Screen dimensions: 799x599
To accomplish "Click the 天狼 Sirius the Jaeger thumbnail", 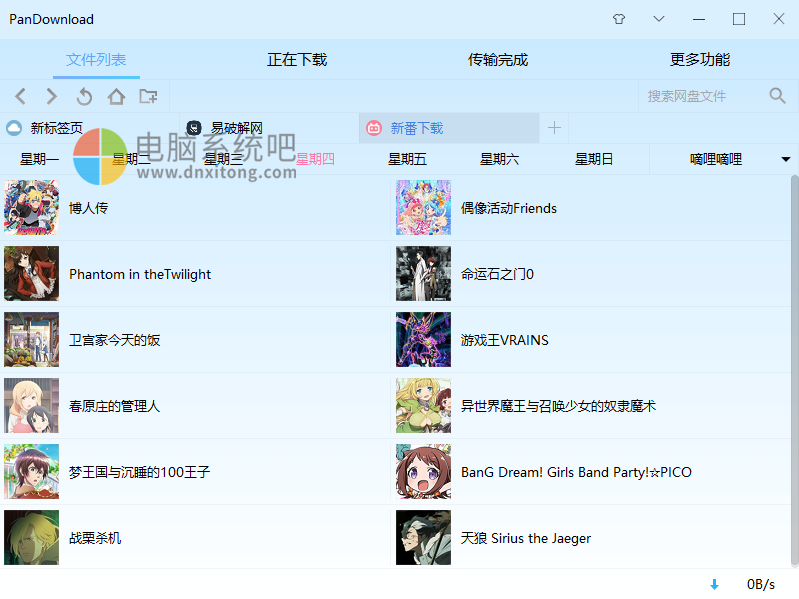I will (x=423, y=537).
